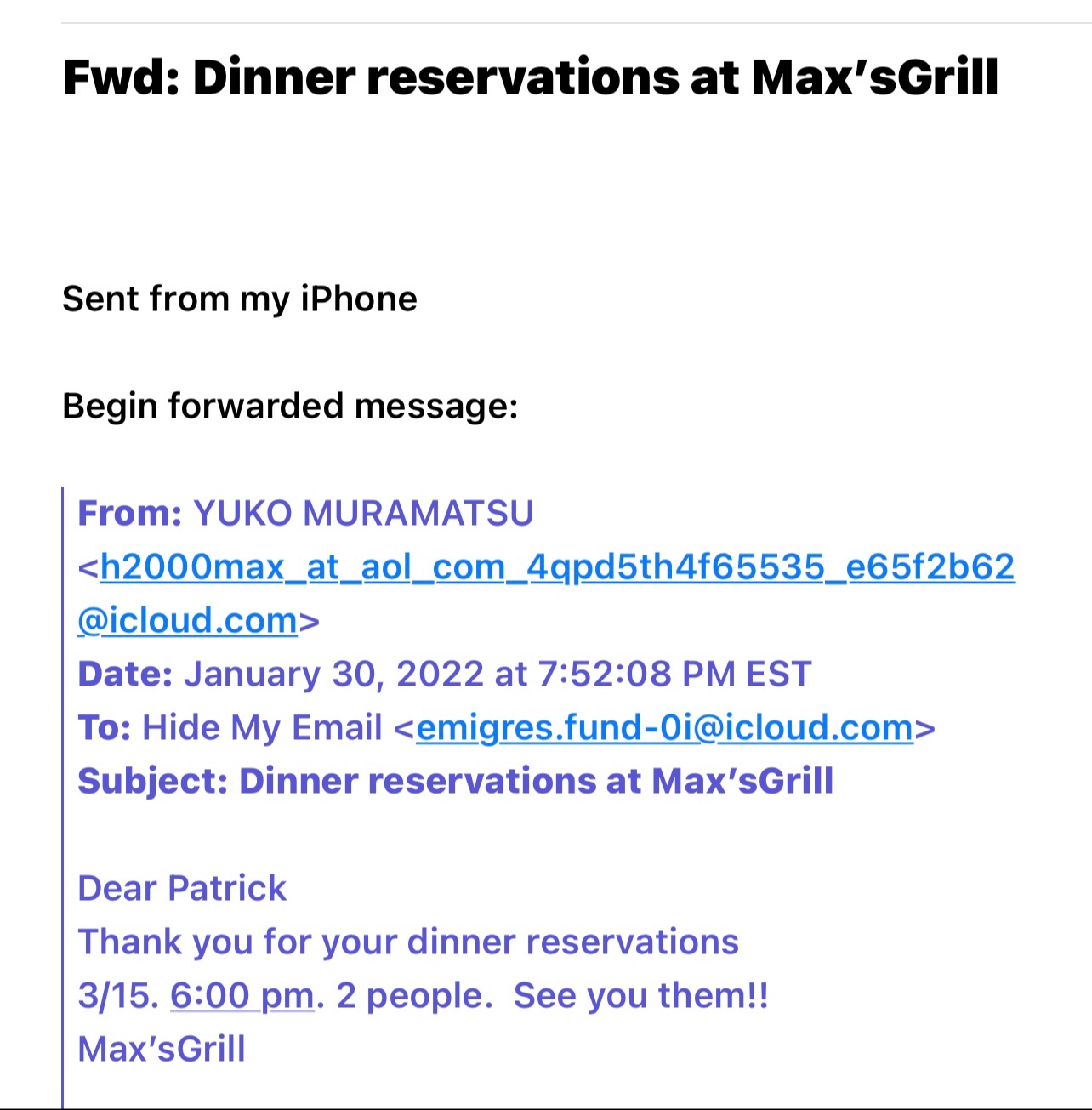The height and width of the screenshot is (1110, 1092).
Task: Click the email title heading at top
Action: coord(530,77)
